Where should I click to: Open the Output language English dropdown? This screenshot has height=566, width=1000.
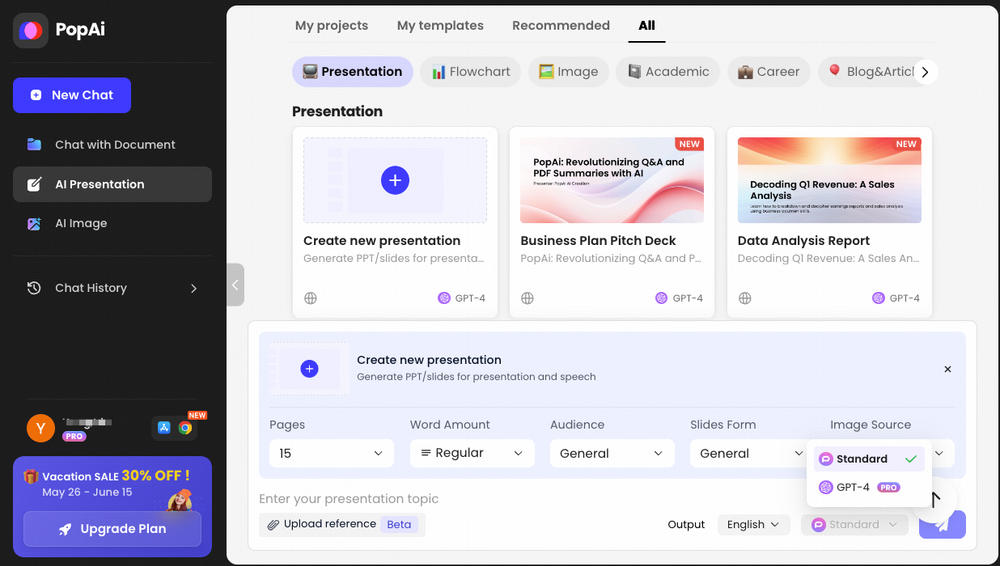pos(753,525)
